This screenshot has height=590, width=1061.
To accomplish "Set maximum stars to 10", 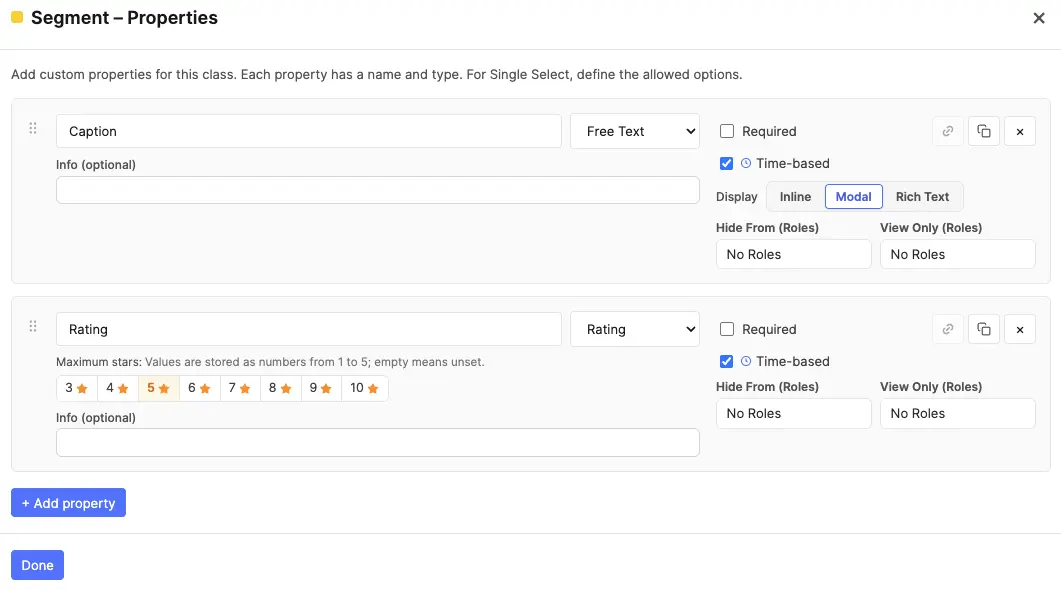I will [365, 388].
